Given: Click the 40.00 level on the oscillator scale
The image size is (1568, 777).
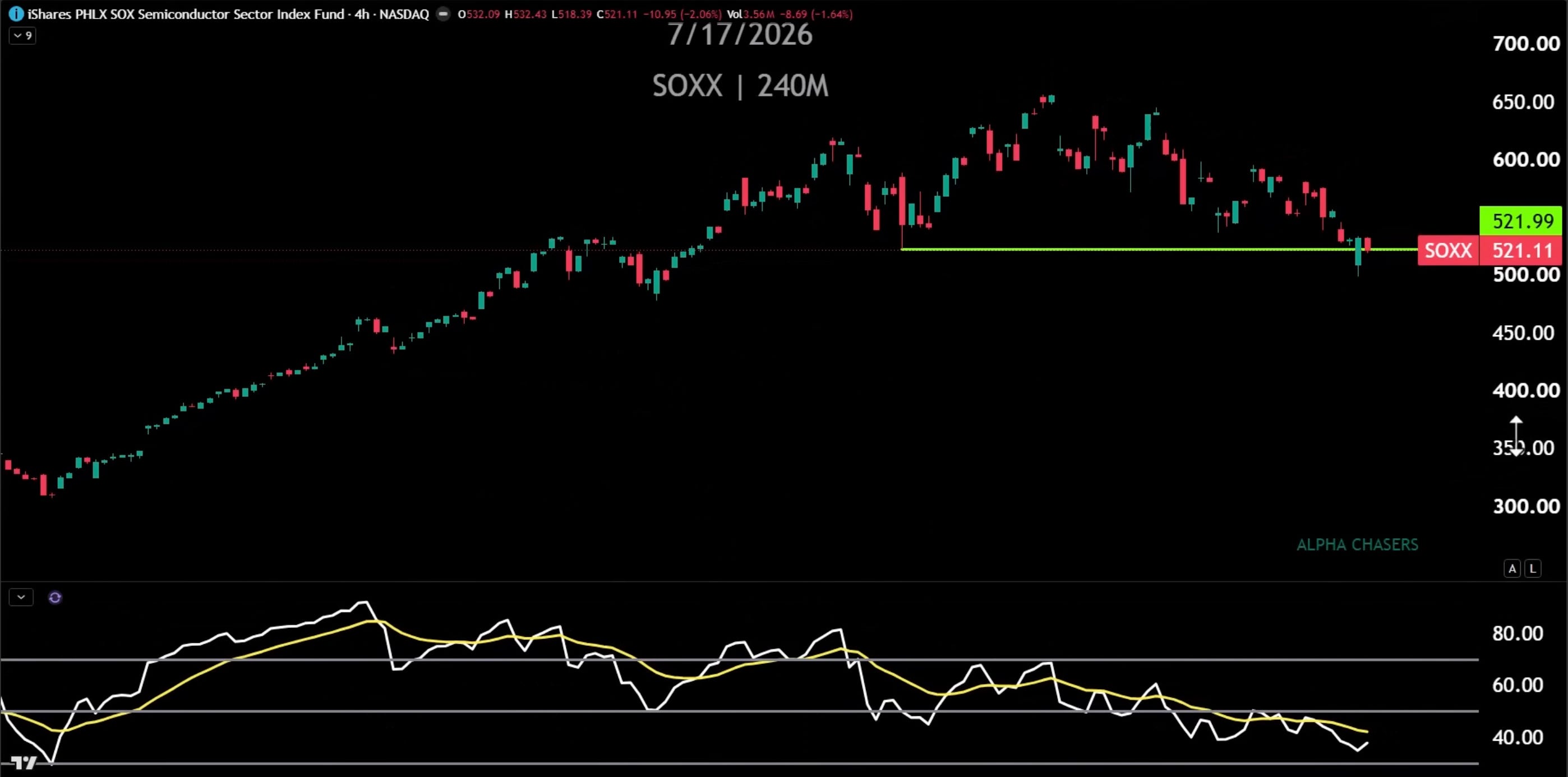Looking at the screenshot, I should [1517, 737].
